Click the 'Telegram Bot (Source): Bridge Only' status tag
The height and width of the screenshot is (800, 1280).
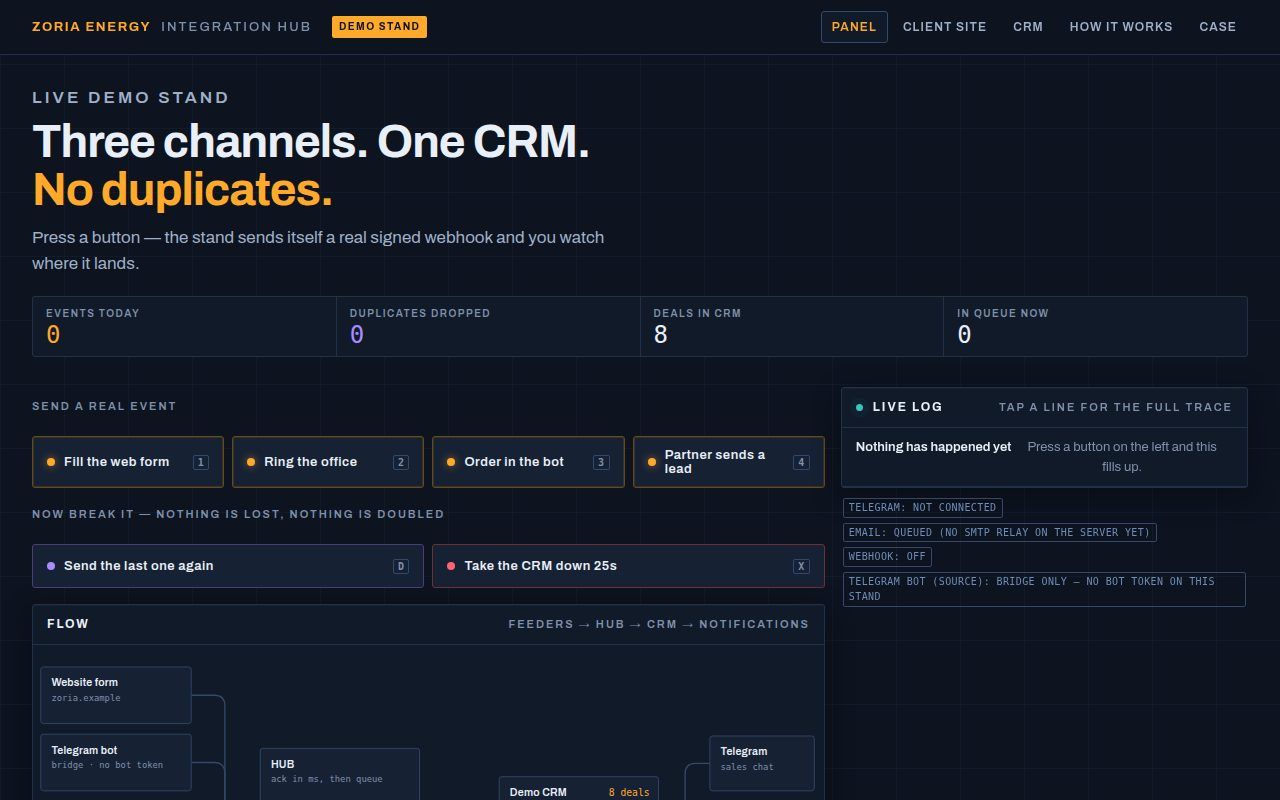coord(1044,589)
